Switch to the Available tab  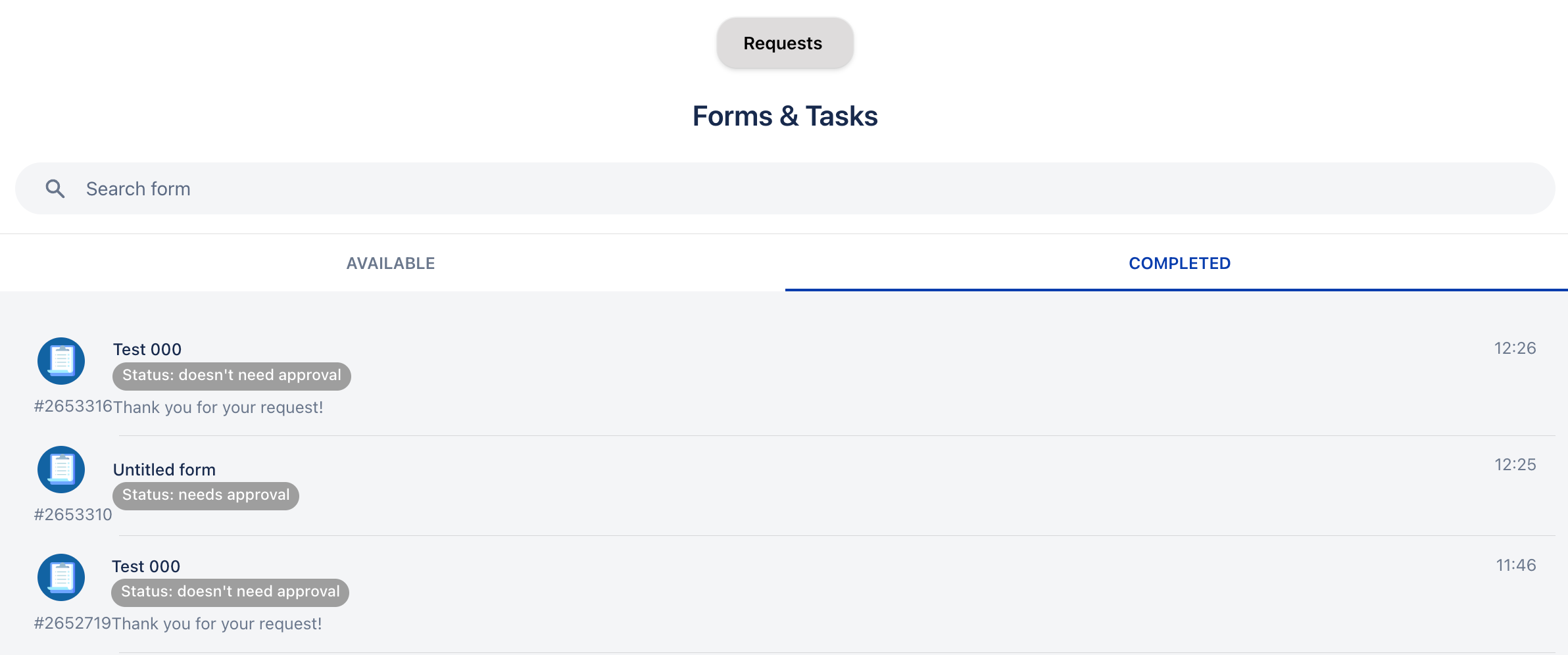[391, 264]
